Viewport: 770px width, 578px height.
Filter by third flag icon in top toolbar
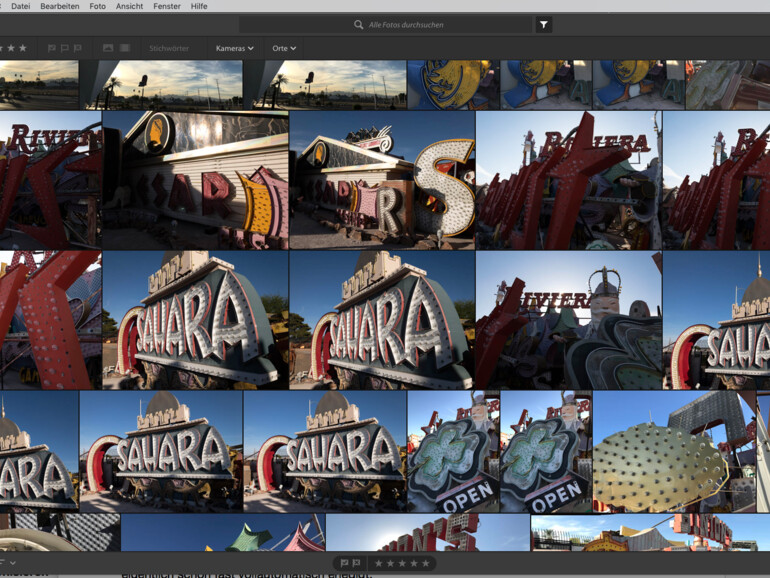pos(79,48)
